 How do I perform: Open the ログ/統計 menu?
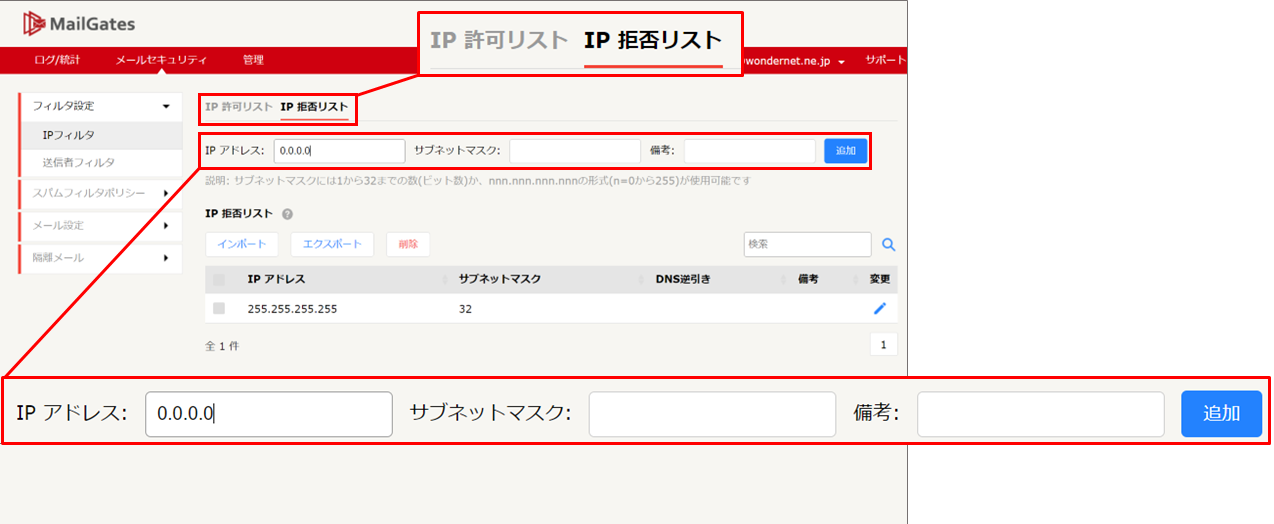[57, 60]
